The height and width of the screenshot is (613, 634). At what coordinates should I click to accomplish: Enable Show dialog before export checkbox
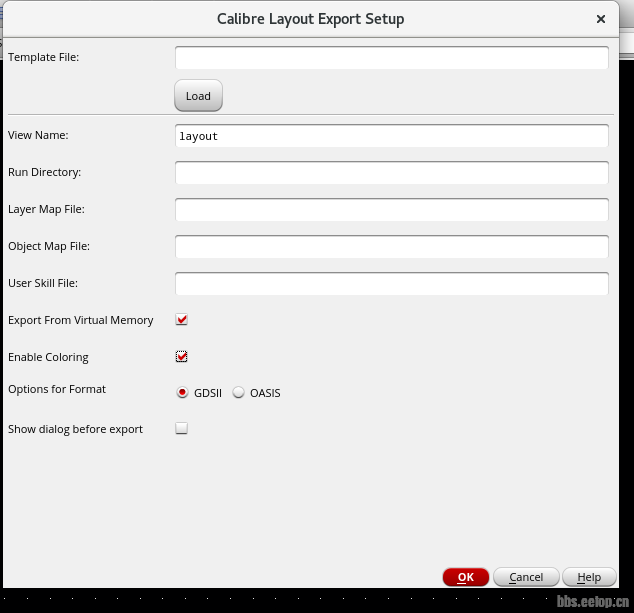(x=182, y=428)
